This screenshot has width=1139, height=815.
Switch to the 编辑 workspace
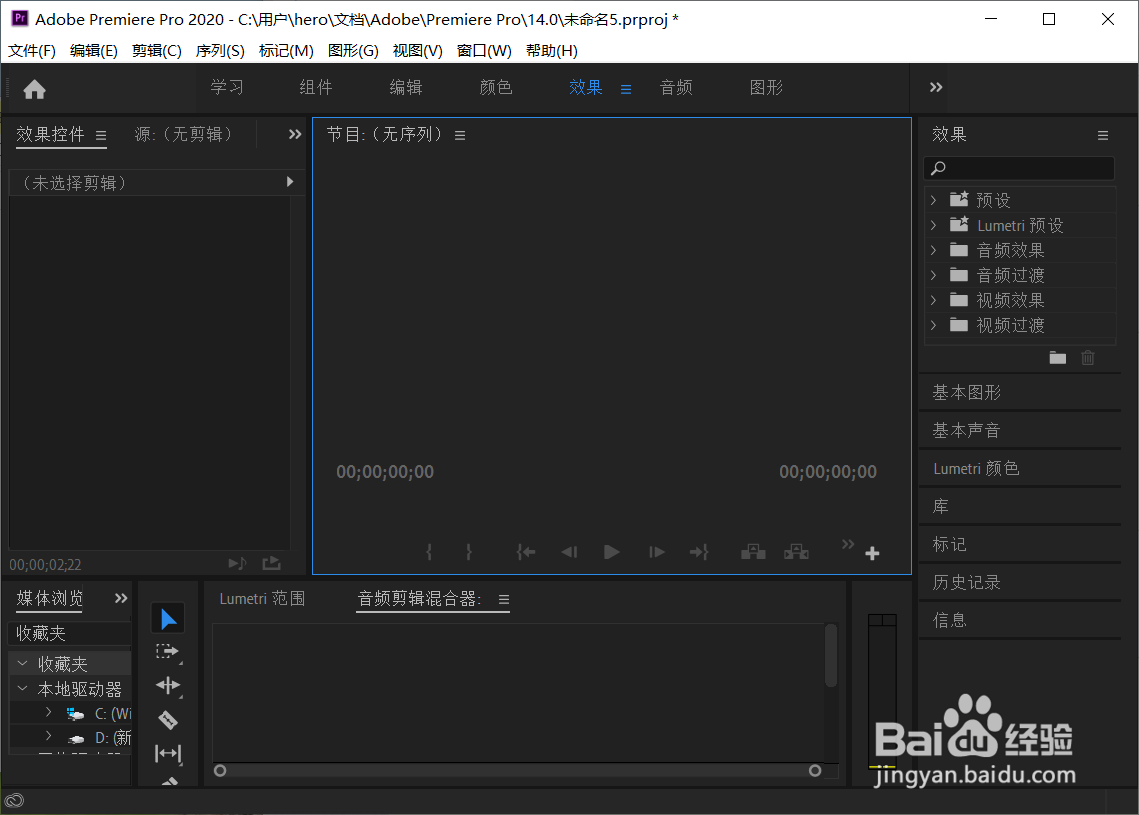[x=405, y=88]
